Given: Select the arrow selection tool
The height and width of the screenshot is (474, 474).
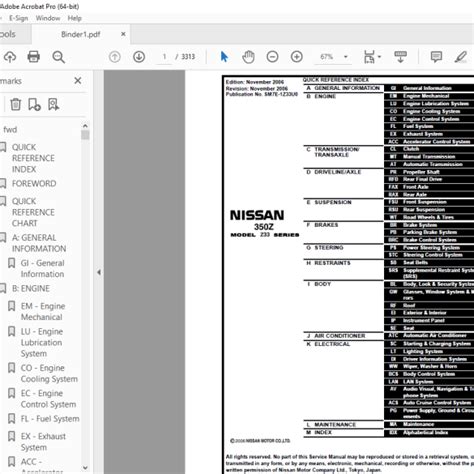Looking at the screenshot, I should pos(224,57).
